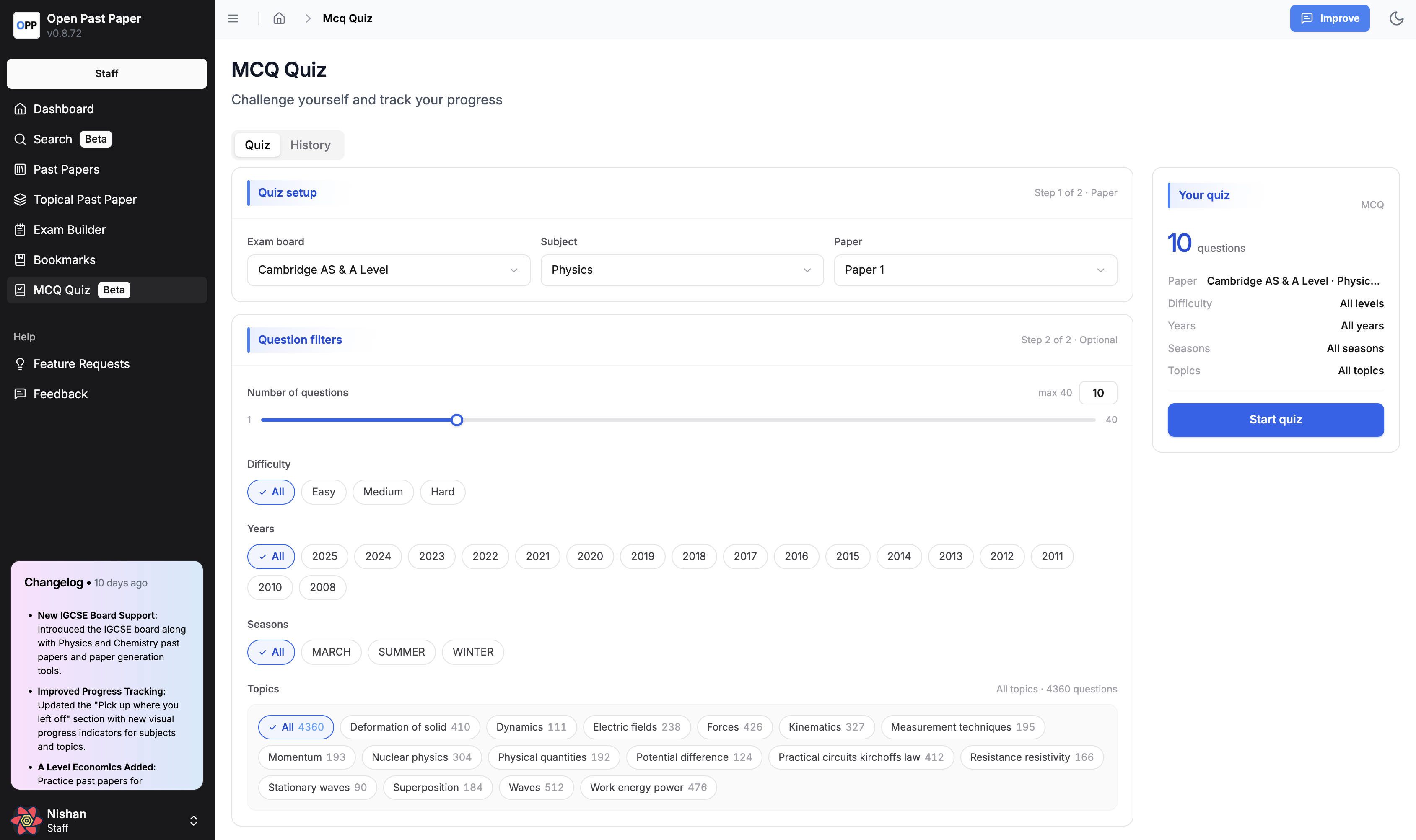Select Kinematics topic

pos(826,727)
